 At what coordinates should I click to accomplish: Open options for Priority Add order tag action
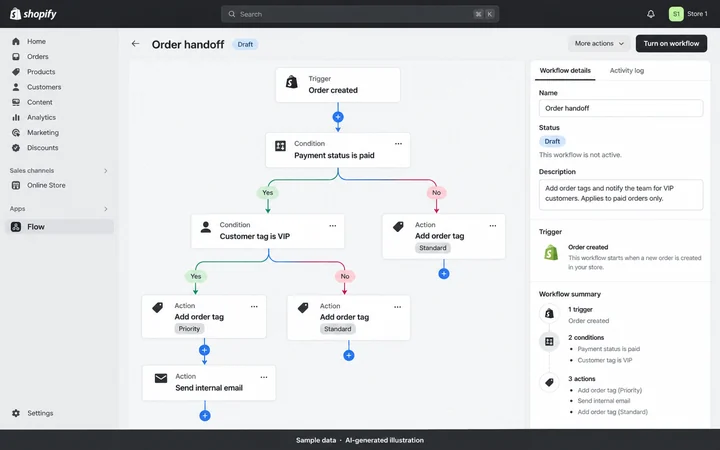coord(254,306)
